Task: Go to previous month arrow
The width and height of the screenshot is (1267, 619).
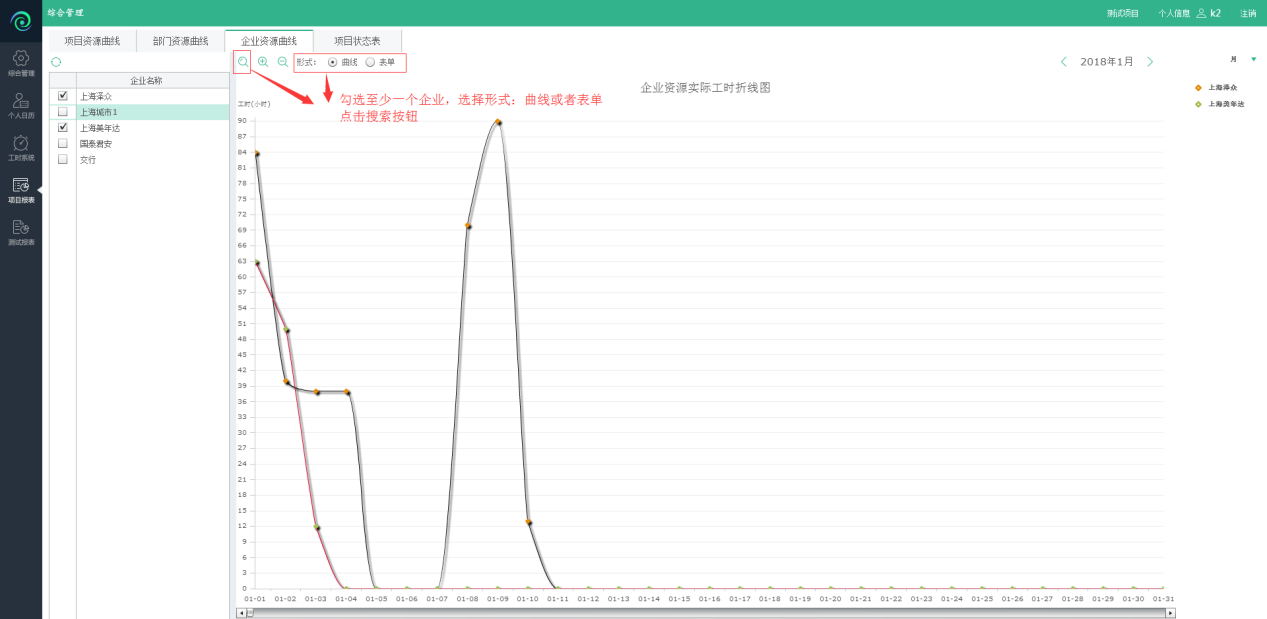Action: (x=1064, y=62)
